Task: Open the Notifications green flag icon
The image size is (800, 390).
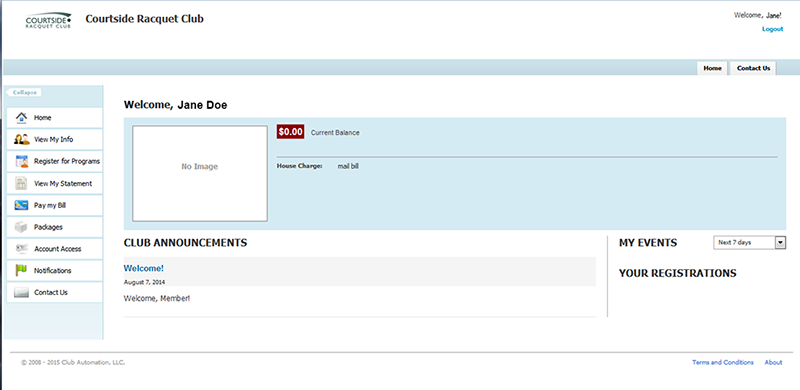Action: pyautogui.click(x=21, y=271)
